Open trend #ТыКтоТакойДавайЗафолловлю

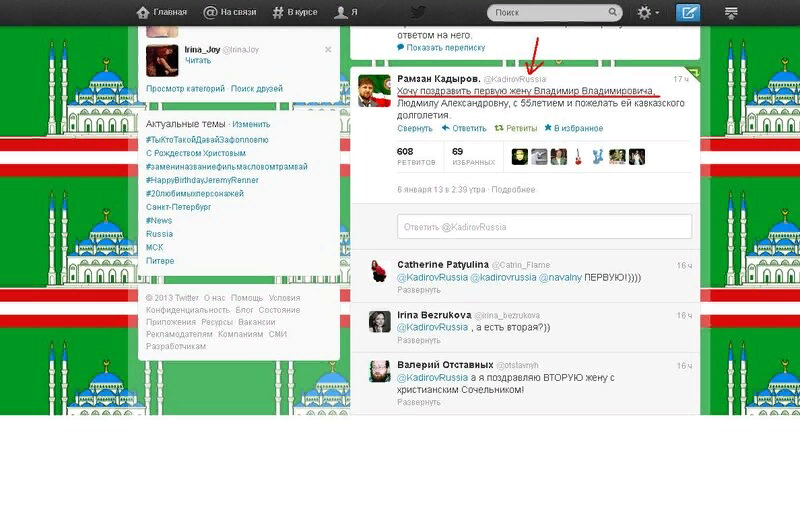pyautogui.click(x=207, y=140)
